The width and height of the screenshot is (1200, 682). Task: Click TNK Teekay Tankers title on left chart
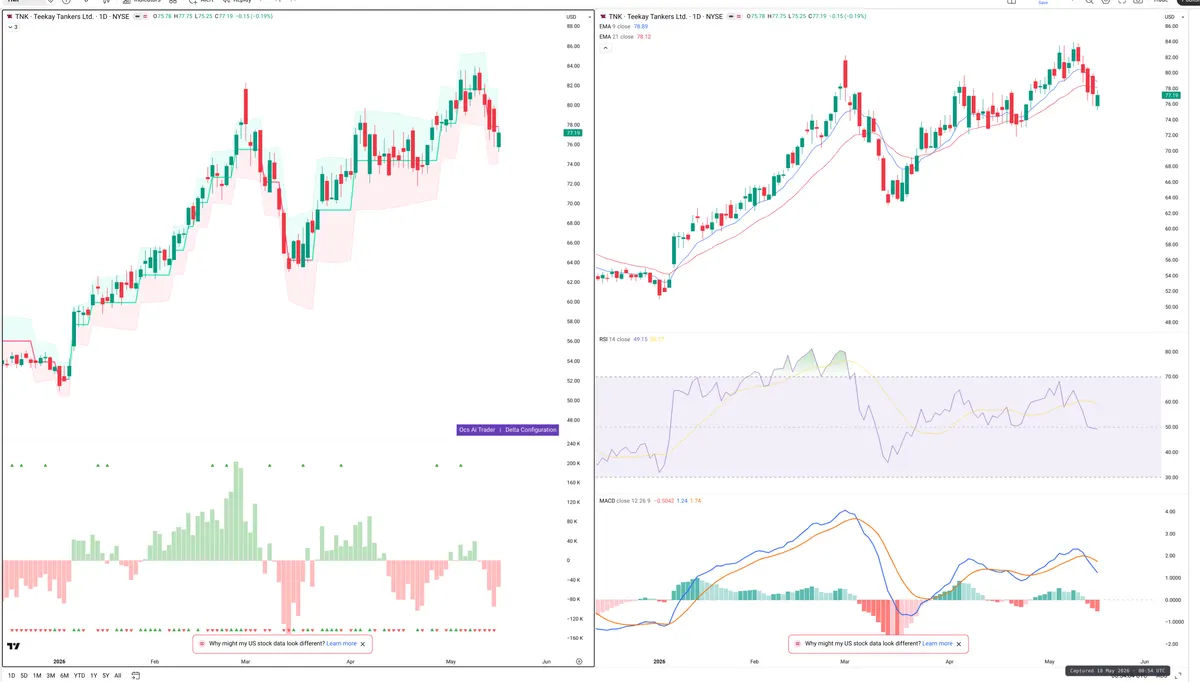point(72,17)
